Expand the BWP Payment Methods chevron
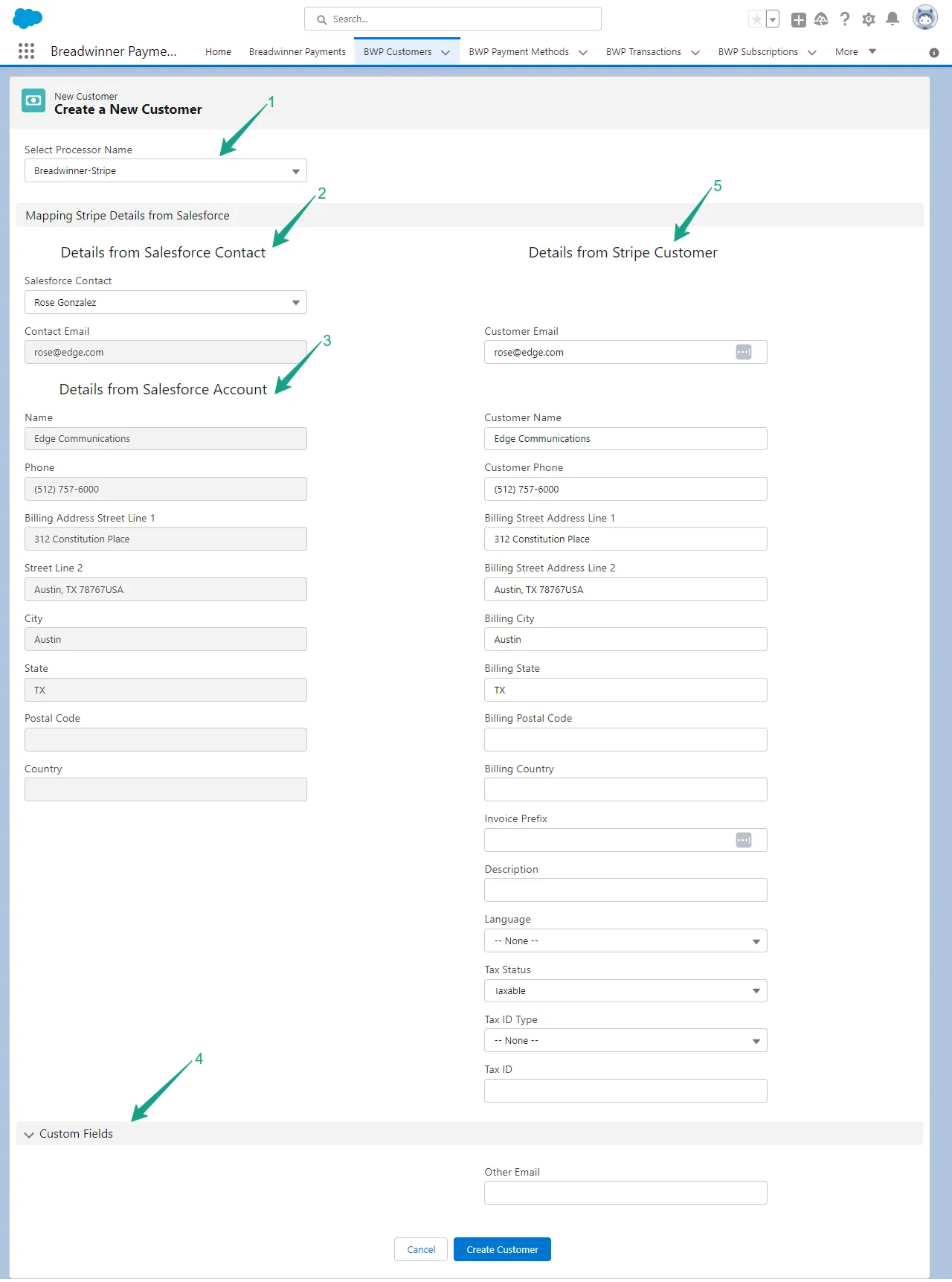952x1282 pixels. [x=583, y=52]
